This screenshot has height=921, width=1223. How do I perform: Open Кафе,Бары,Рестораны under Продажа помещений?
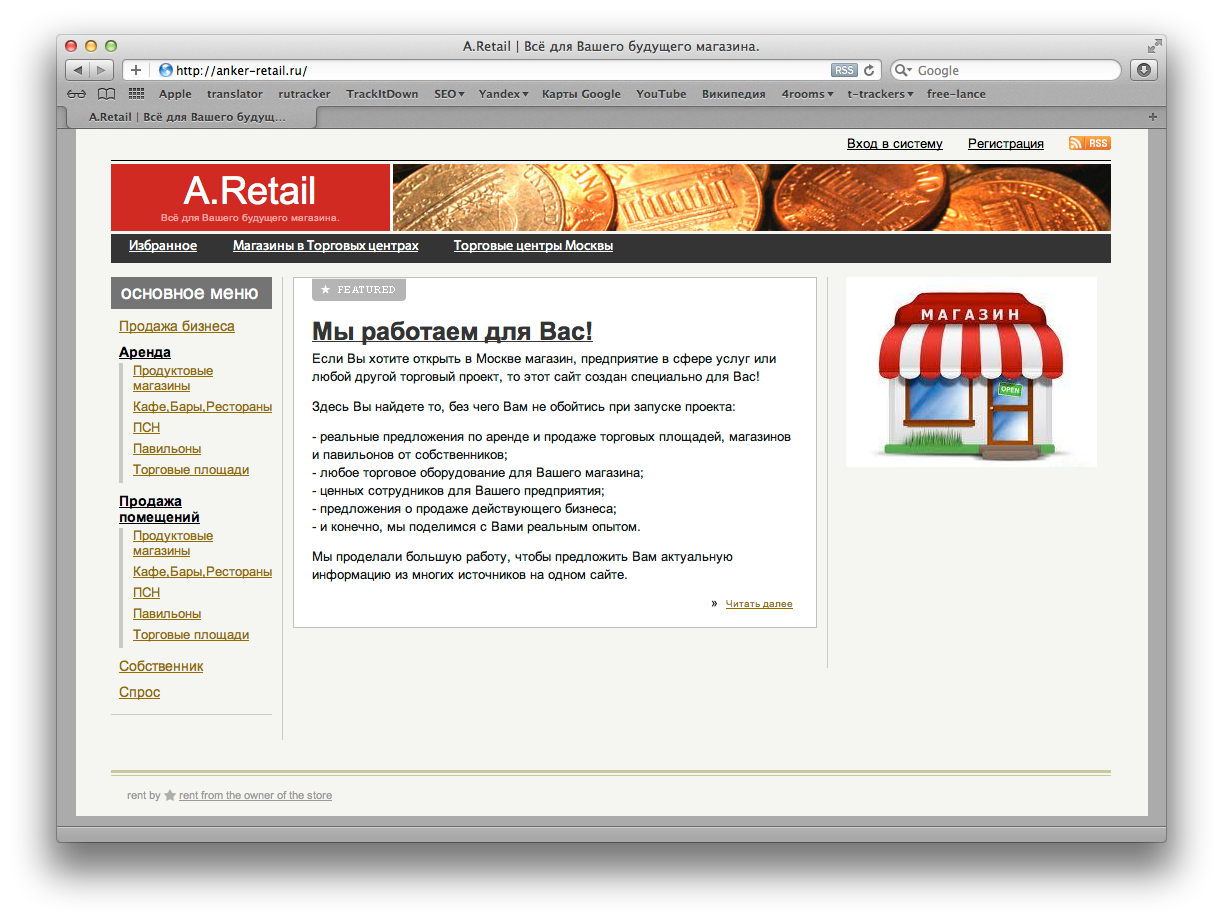pos(203,572)
